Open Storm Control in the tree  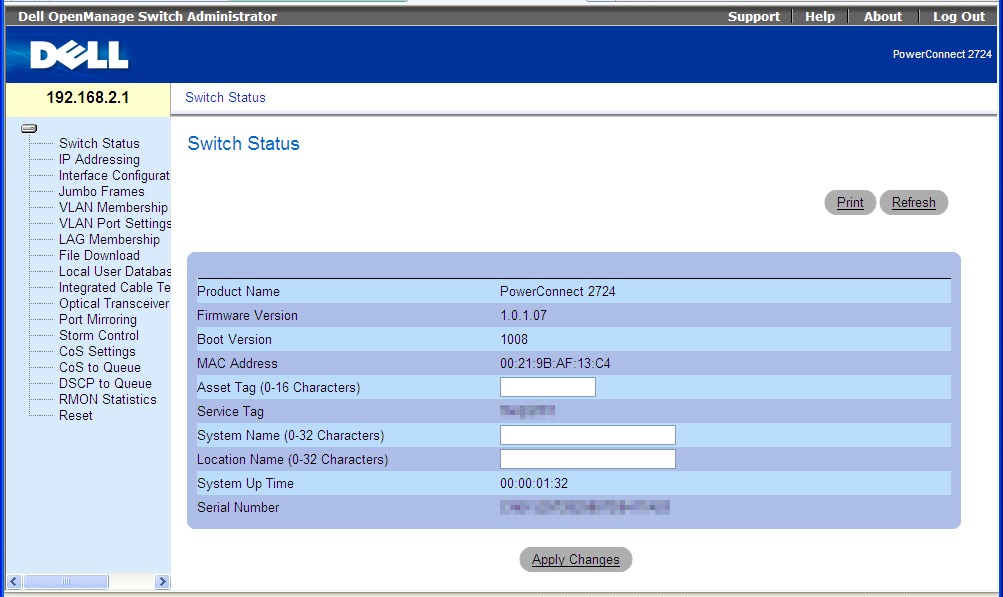[99, 335]
